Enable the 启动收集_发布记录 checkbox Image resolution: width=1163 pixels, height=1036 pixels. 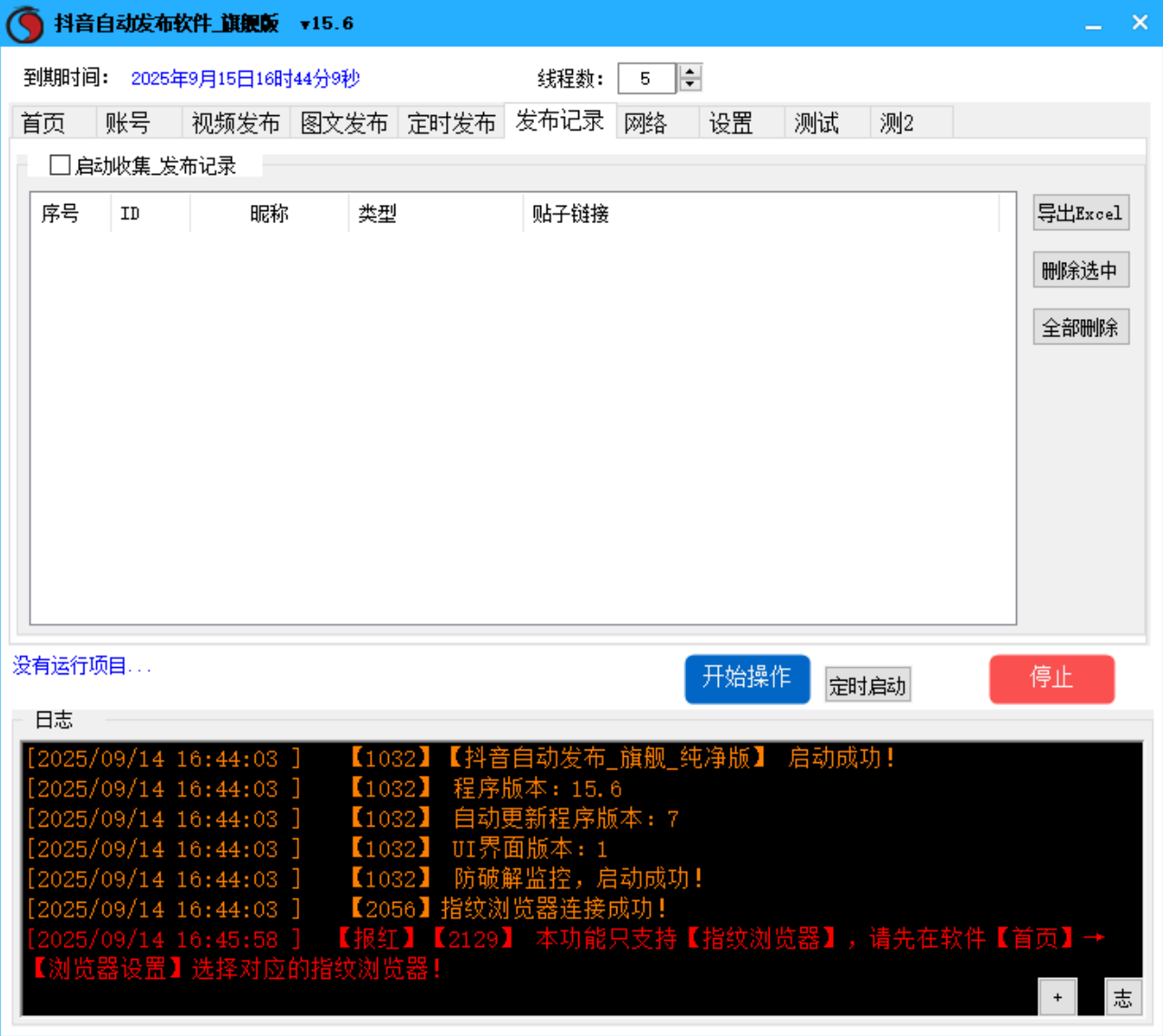coord(59,165)
